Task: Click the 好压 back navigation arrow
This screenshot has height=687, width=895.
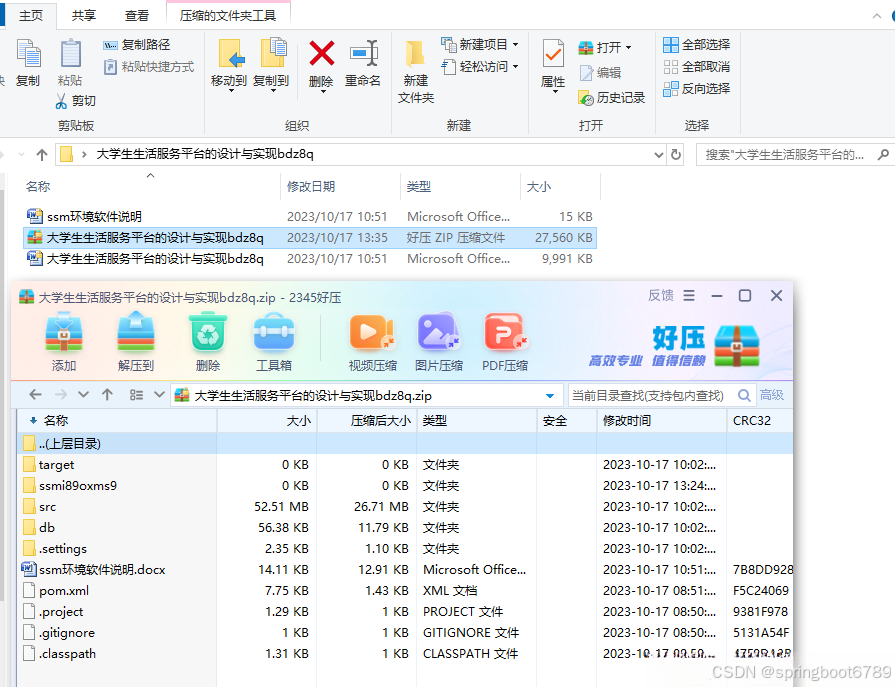Action: coord(36,395)
